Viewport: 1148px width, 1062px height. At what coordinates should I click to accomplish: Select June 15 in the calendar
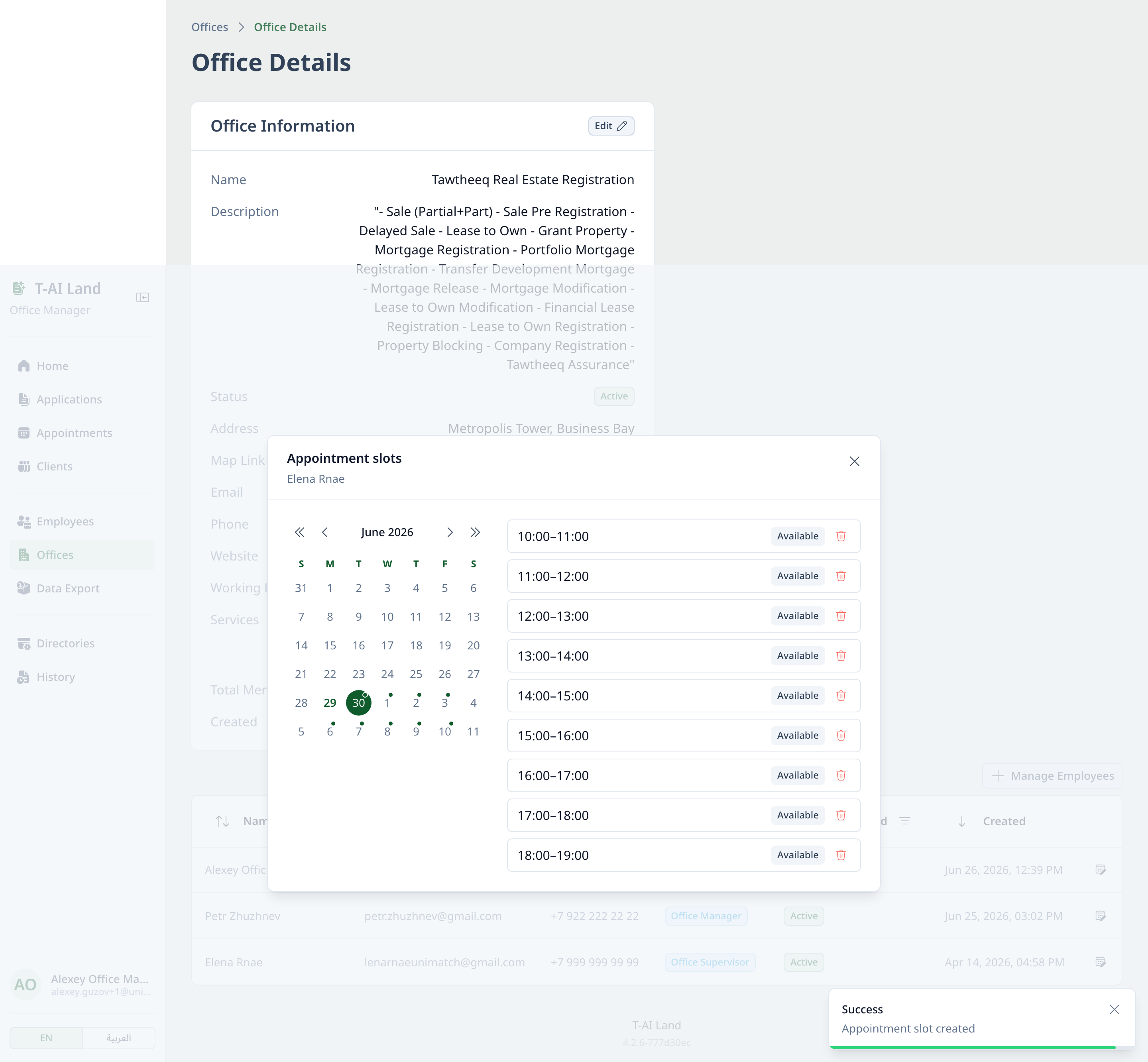pyautogui.click(x=330, y=645)
